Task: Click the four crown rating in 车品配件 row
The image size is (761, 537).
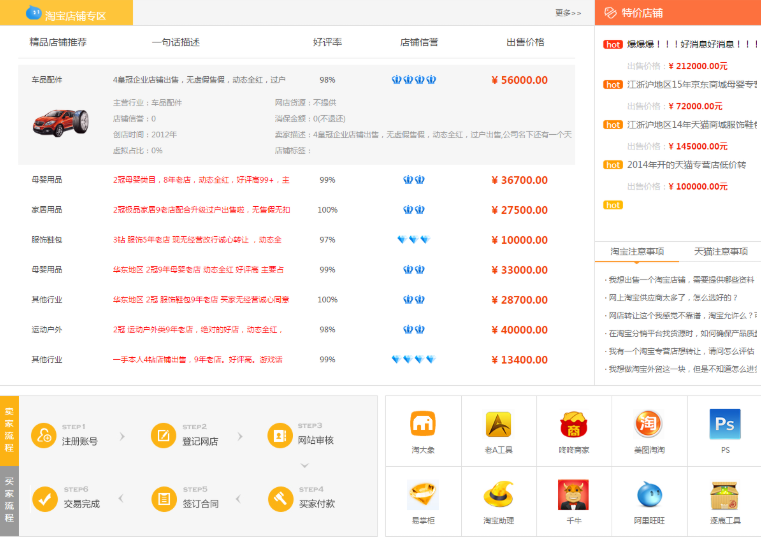Action: [x=414, y=80]
